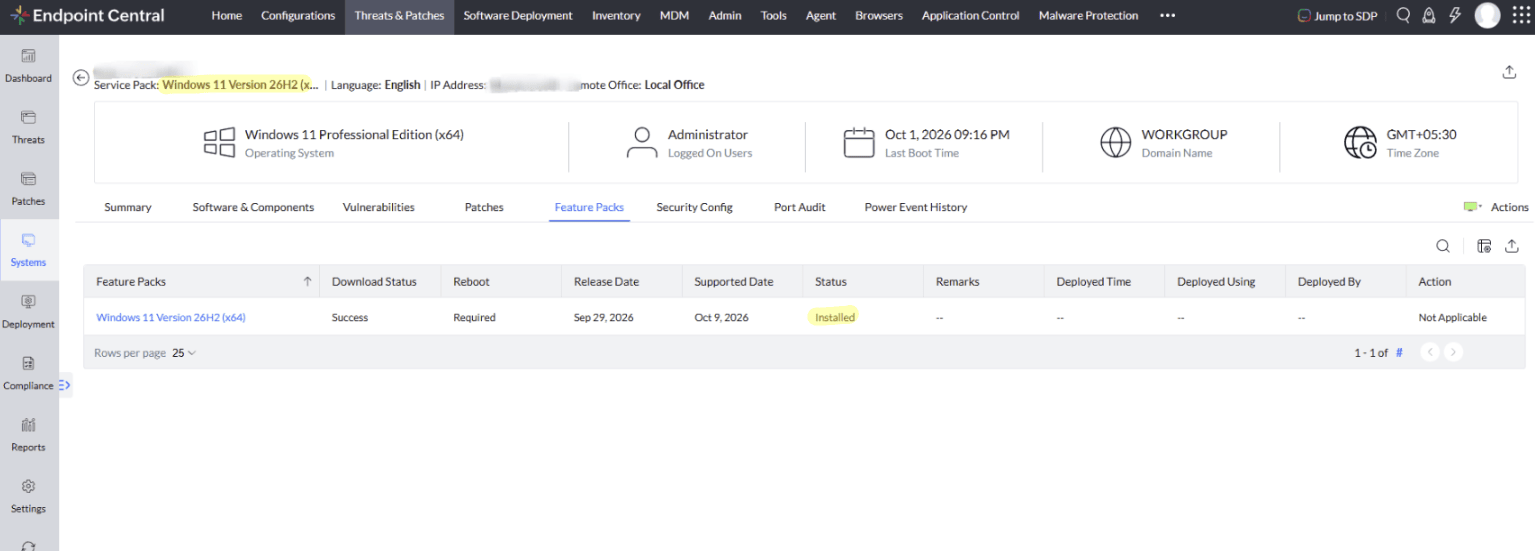Screen dimensions: 1535x551
Task: Select the Systems sidebar icon
Action: click(x=28, y=250)
